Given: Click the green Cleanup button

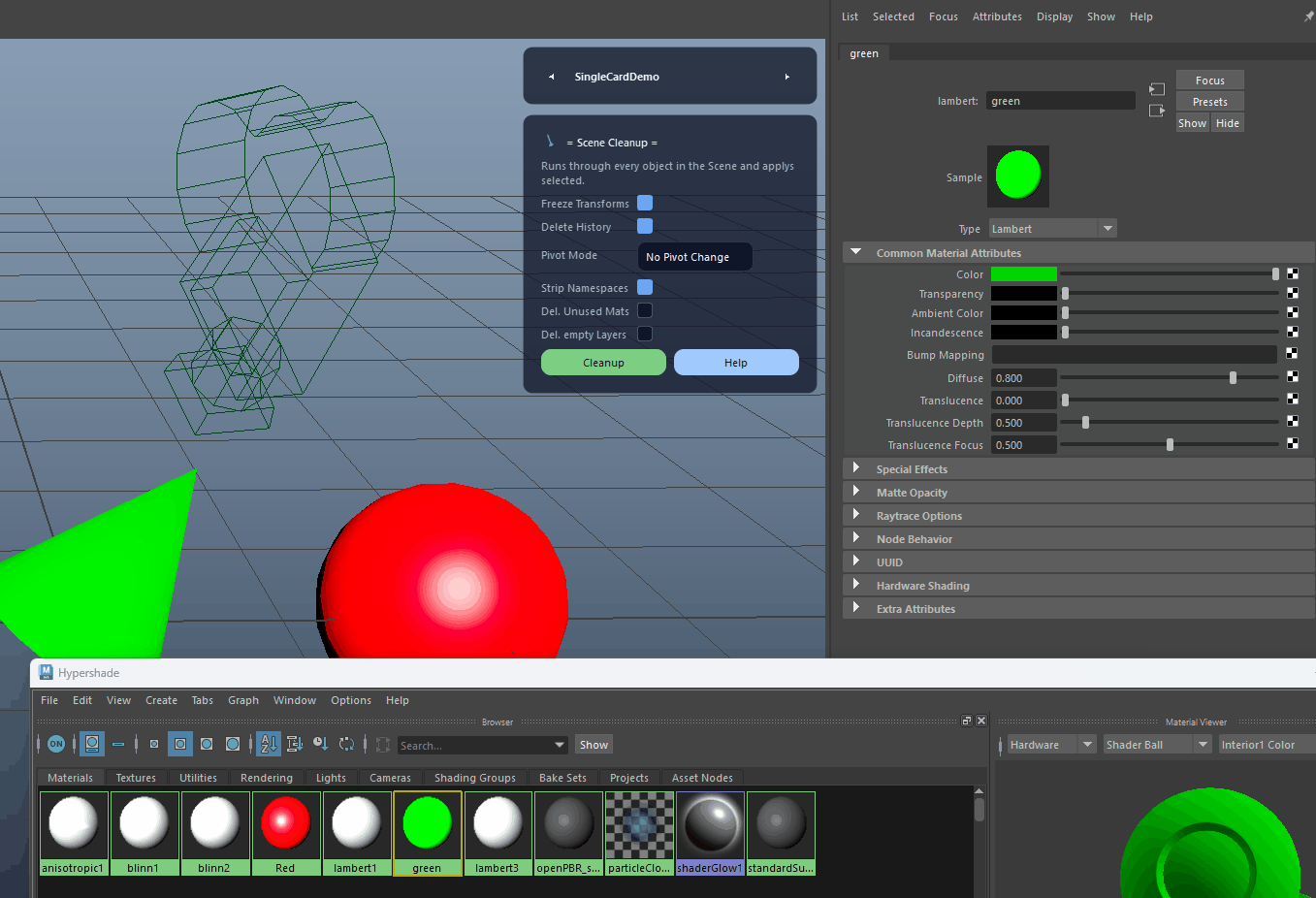Looking at the screenshot, I should [x=603, y=363].
